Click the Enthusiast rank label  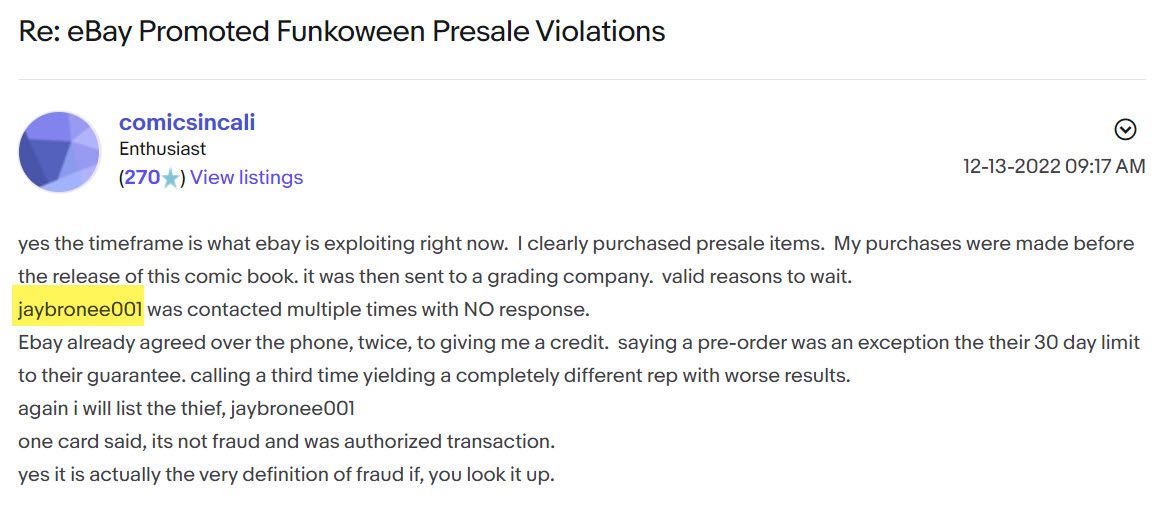[162, 149]
